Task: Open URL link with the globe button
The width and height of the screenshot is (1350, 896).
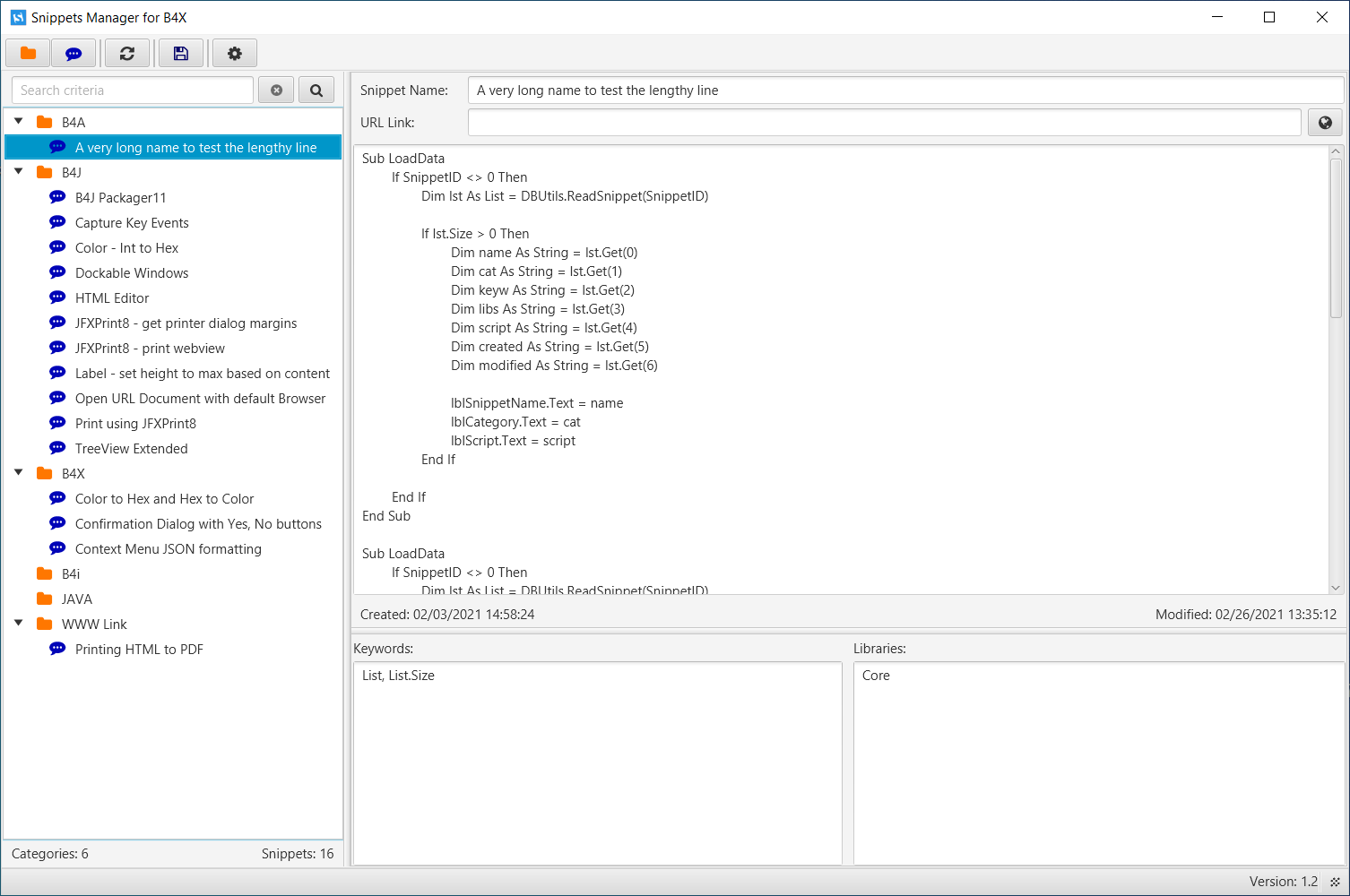Action: click(x=1325, y=123)
